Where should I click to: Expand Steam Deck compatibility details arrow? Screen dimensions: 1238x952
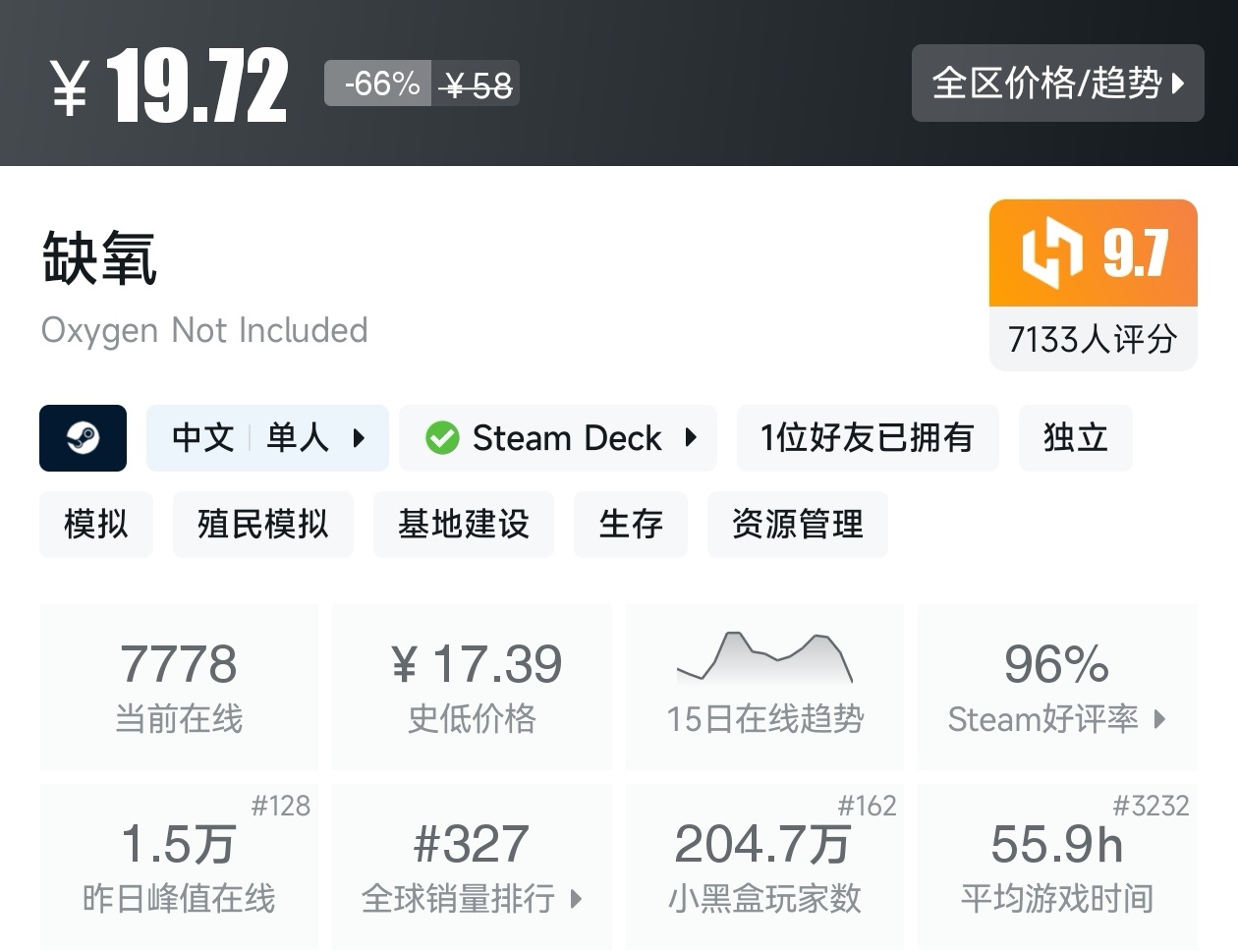click(691, 438)
